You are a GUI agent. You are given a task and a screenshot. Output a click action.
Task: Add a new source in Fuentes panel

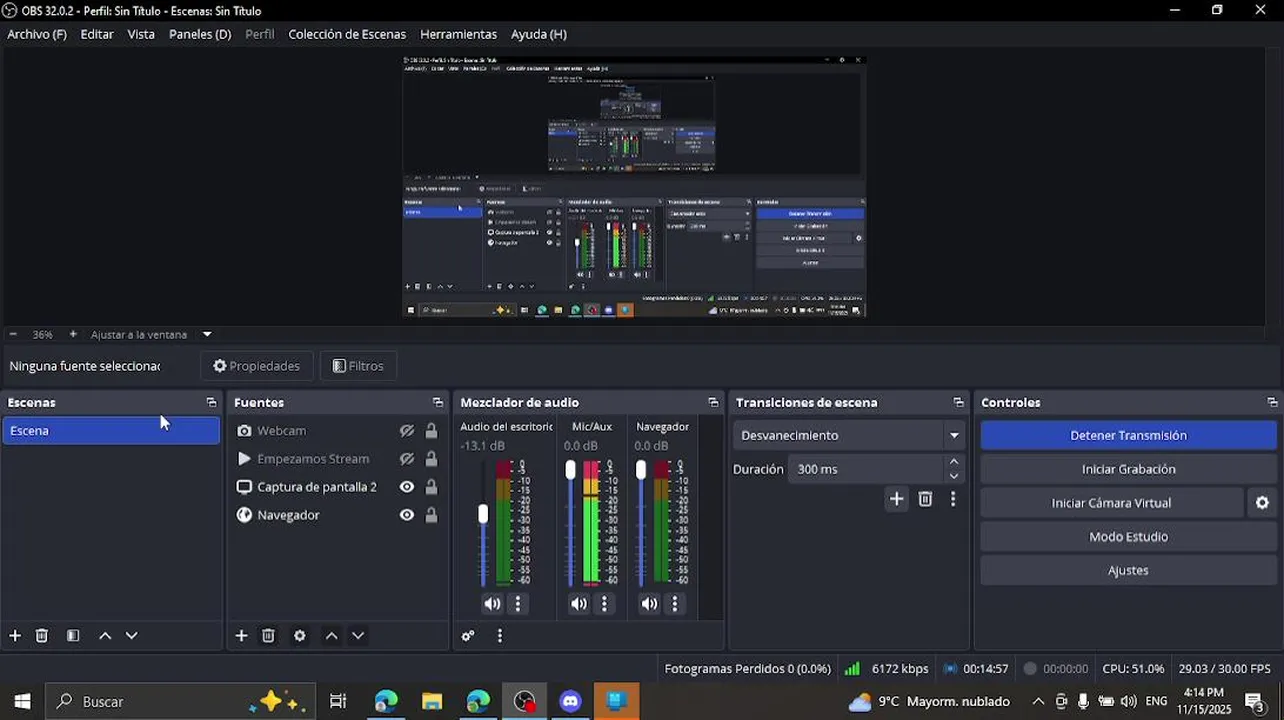coord(241,636)
